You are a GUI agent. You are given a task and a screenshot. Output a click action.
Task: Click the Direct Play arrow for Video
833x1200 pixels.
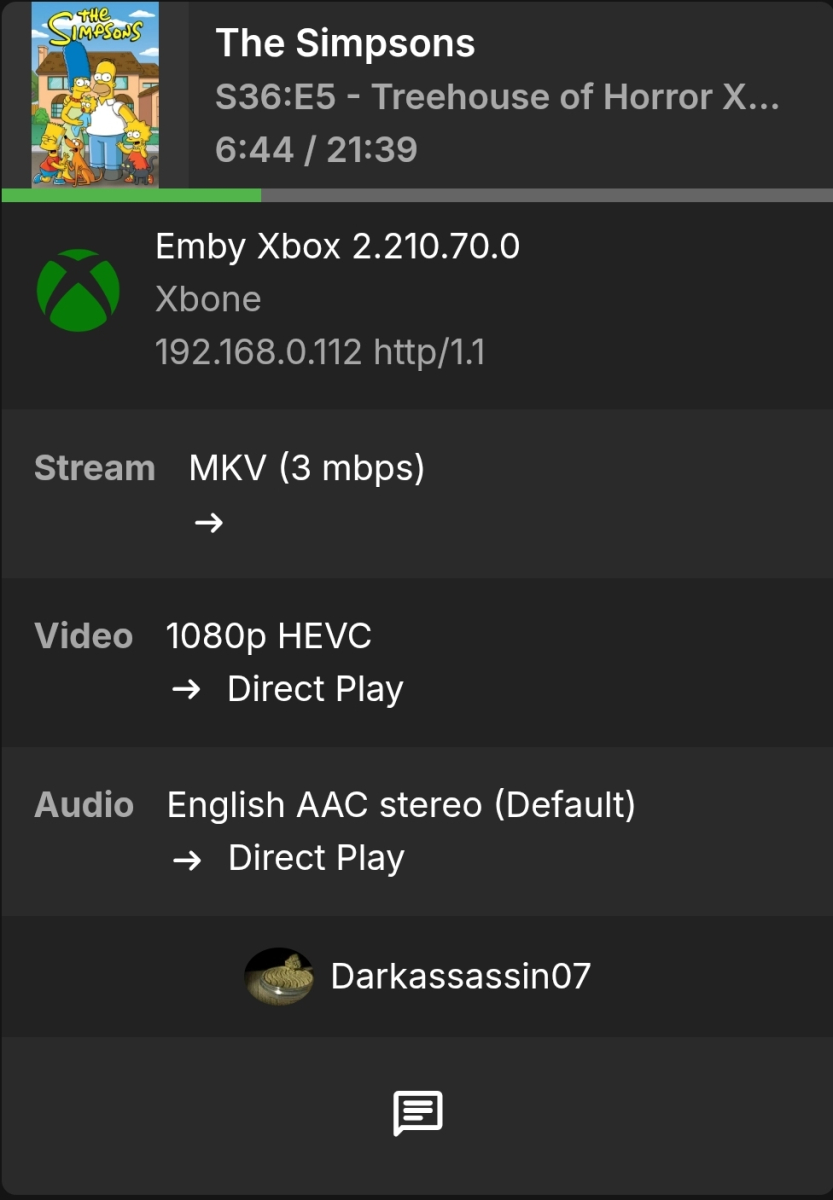187,689
